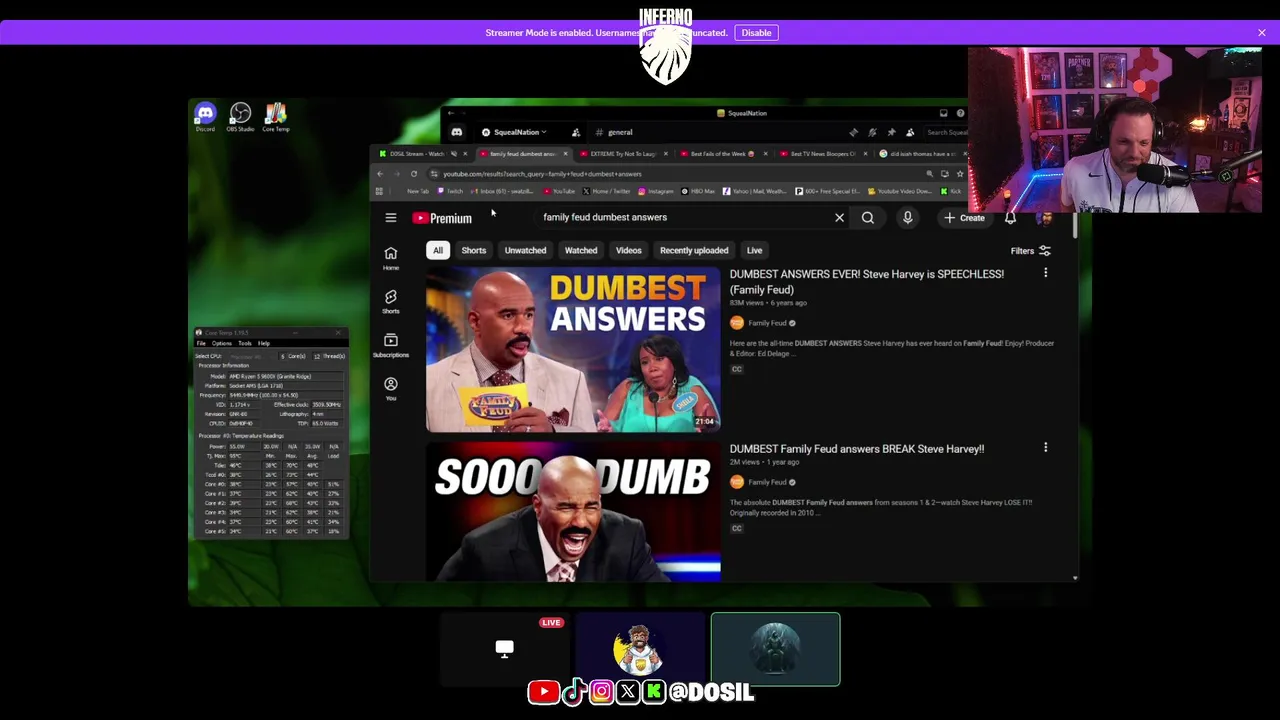Open Tools menu in Core Temp
Viewport: 1280px width, 720px height.
[x=244, y=343]
